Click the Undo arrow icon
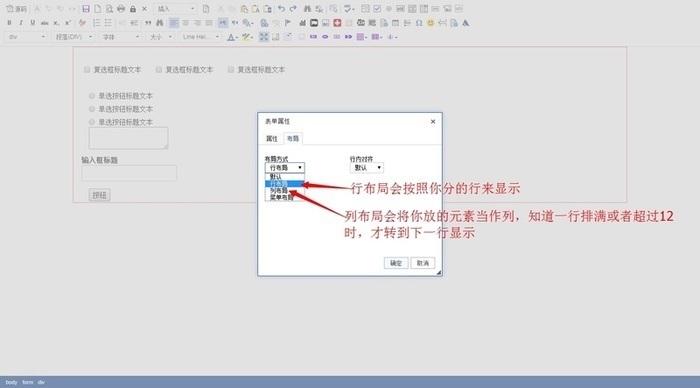 281,8
